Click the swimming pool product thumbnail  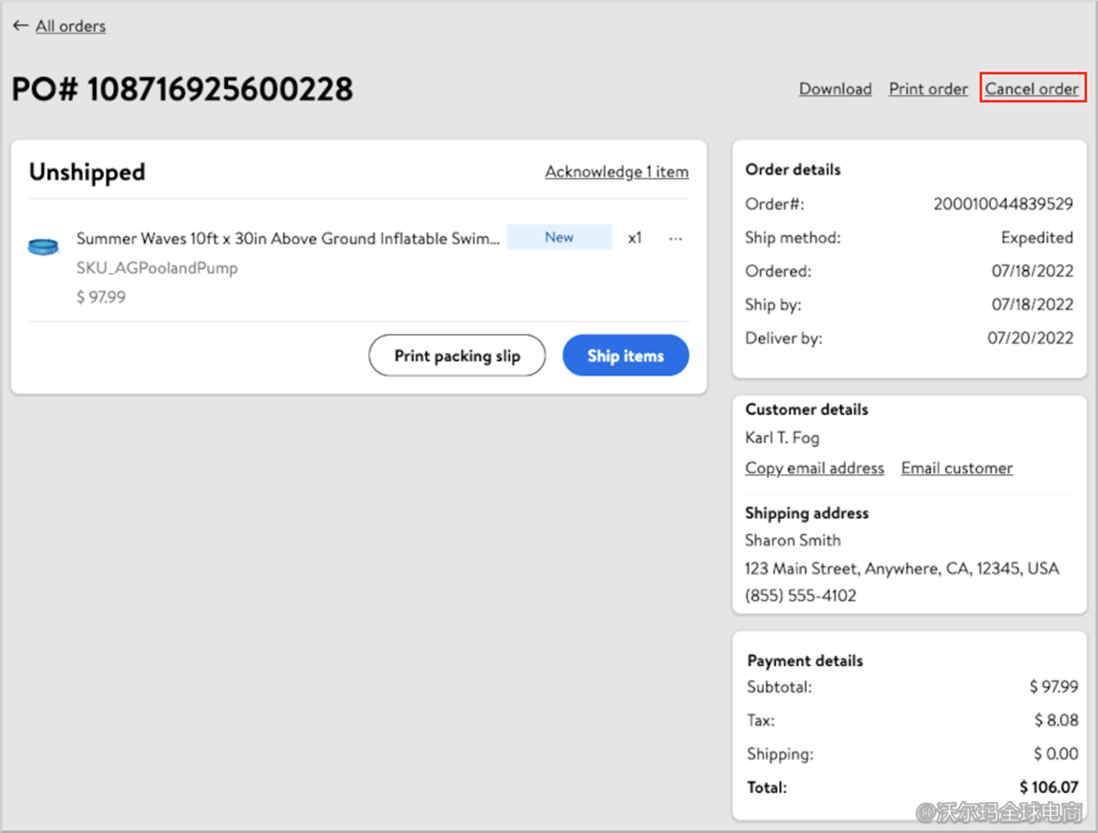click(43, 245)
